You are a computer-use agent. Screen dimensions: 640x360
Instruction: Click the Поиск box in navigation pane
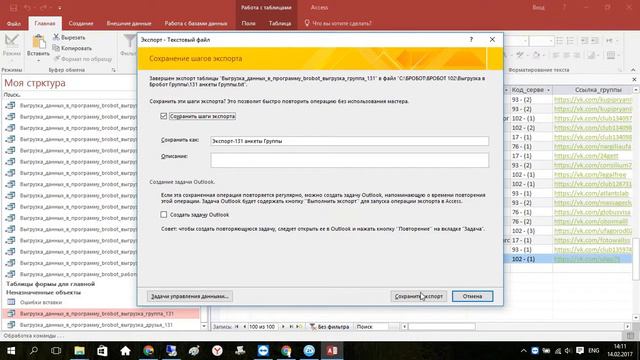pos(69,95)
